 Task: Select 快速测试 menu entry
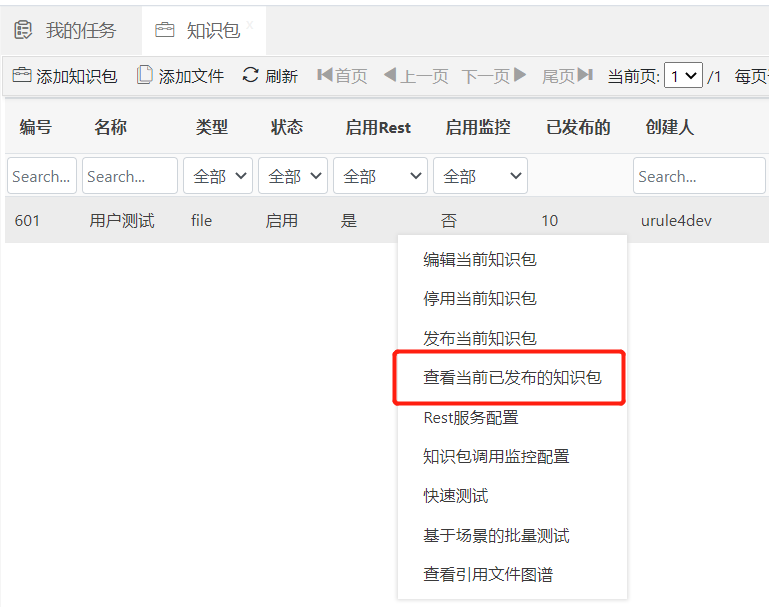tap(456, 496)
